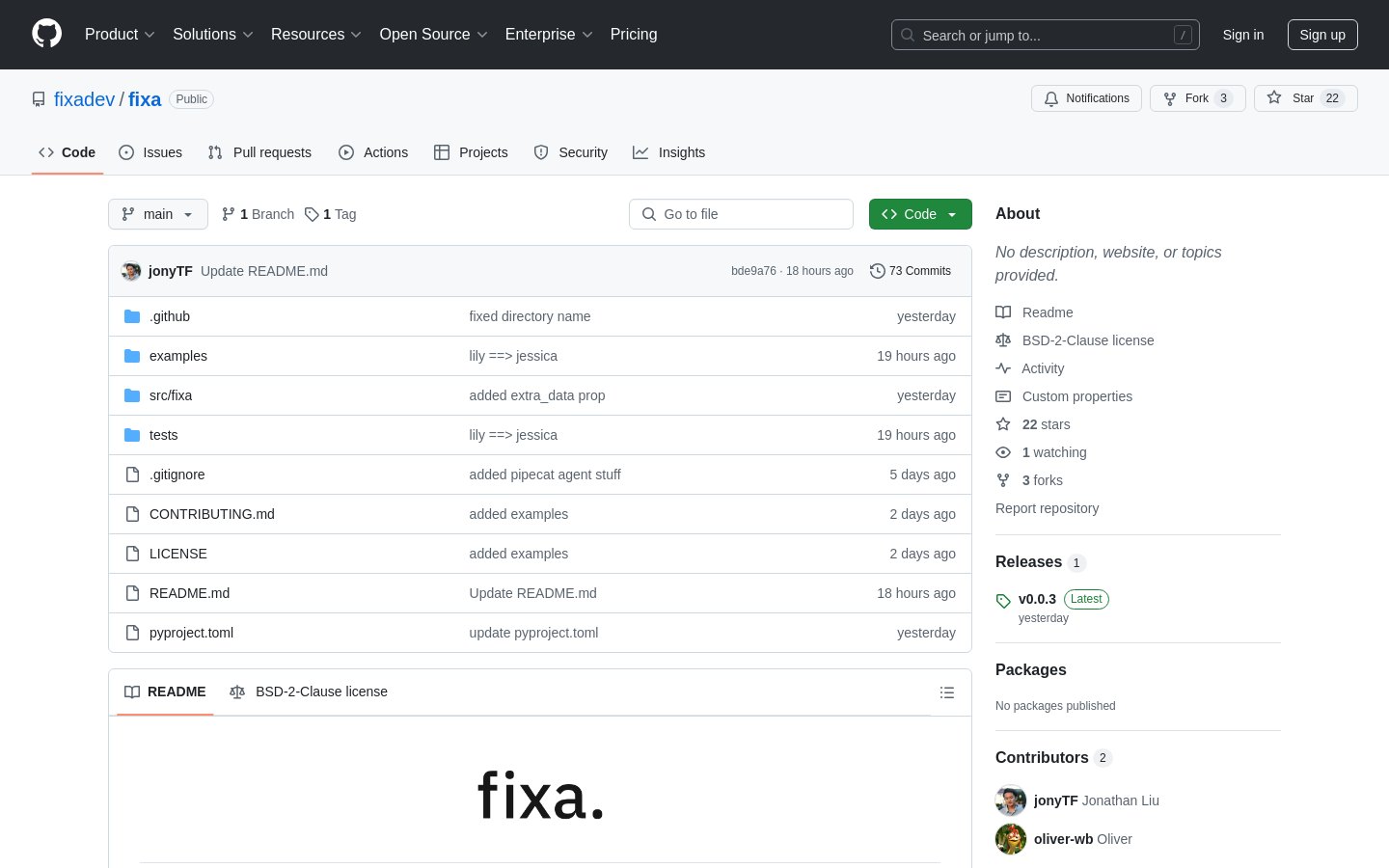The height and width of the screenshot is (868, 1389).
Task: Click the bell Notifications button
Action: coord(1086,98)
